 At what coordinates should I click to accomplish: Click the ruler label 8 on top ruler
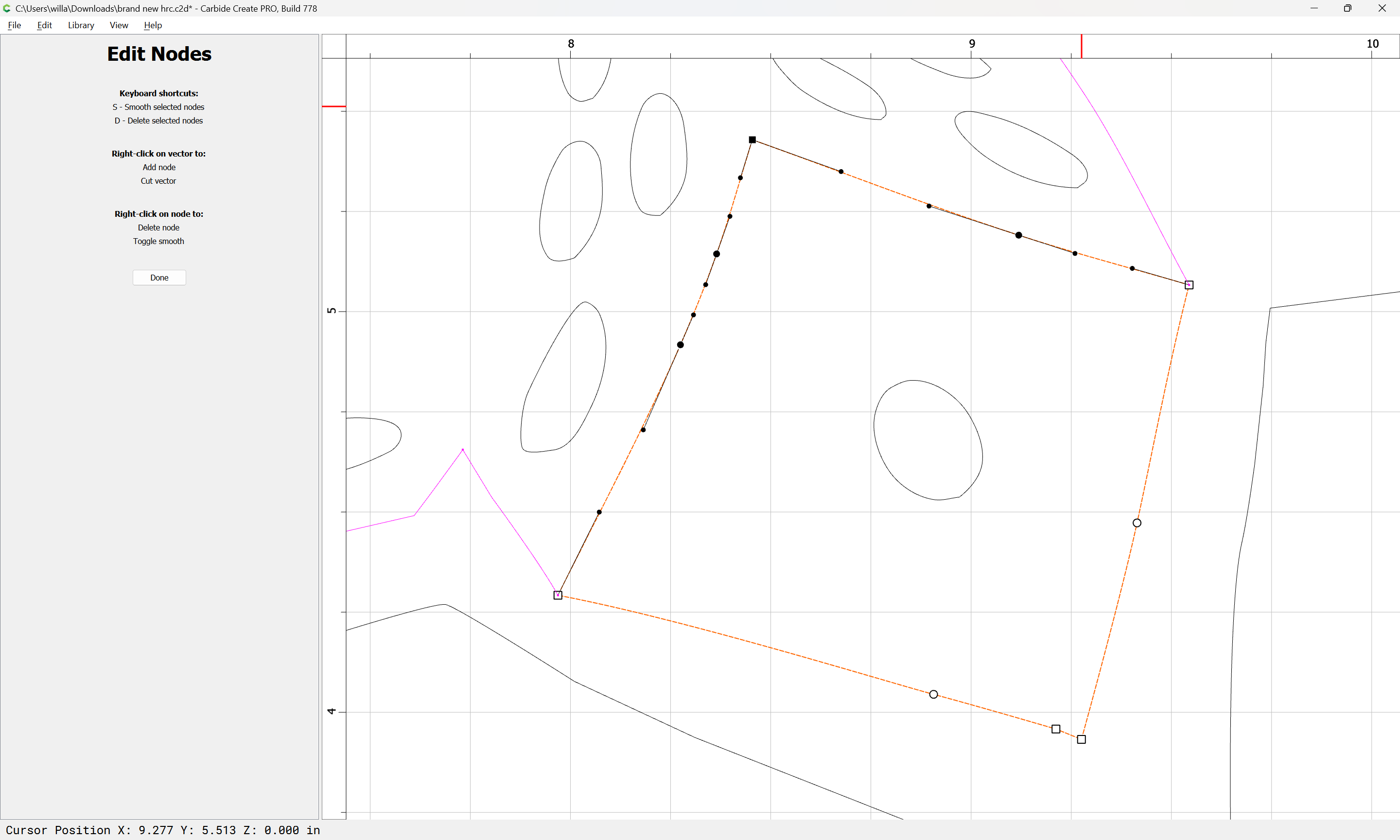click(x=571, y=44)
